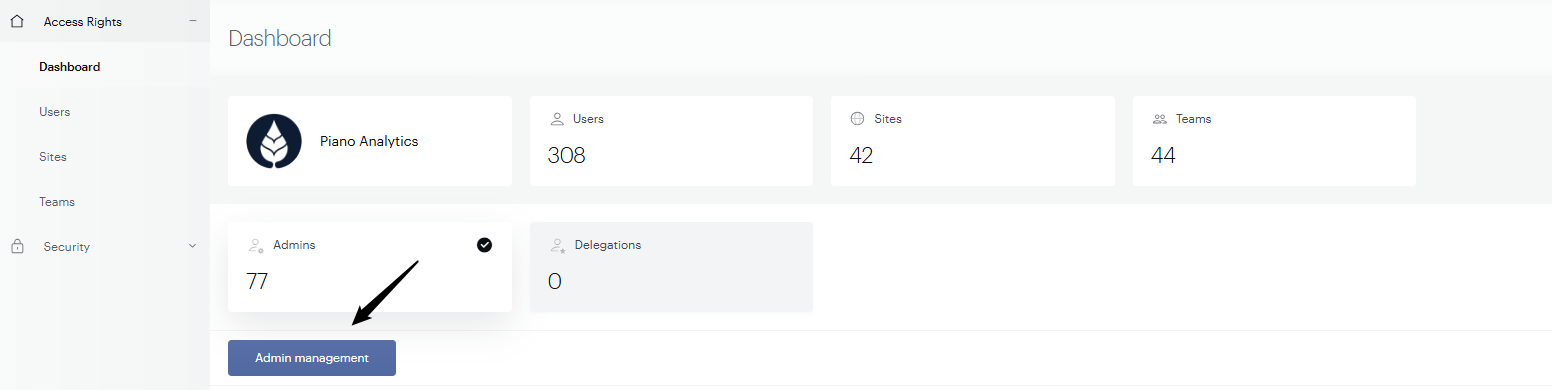The width and height of the screenshot is (1552, 390).
Task: Select the Delegations card label
Action: pyautogui.click(x=608, y=245)
